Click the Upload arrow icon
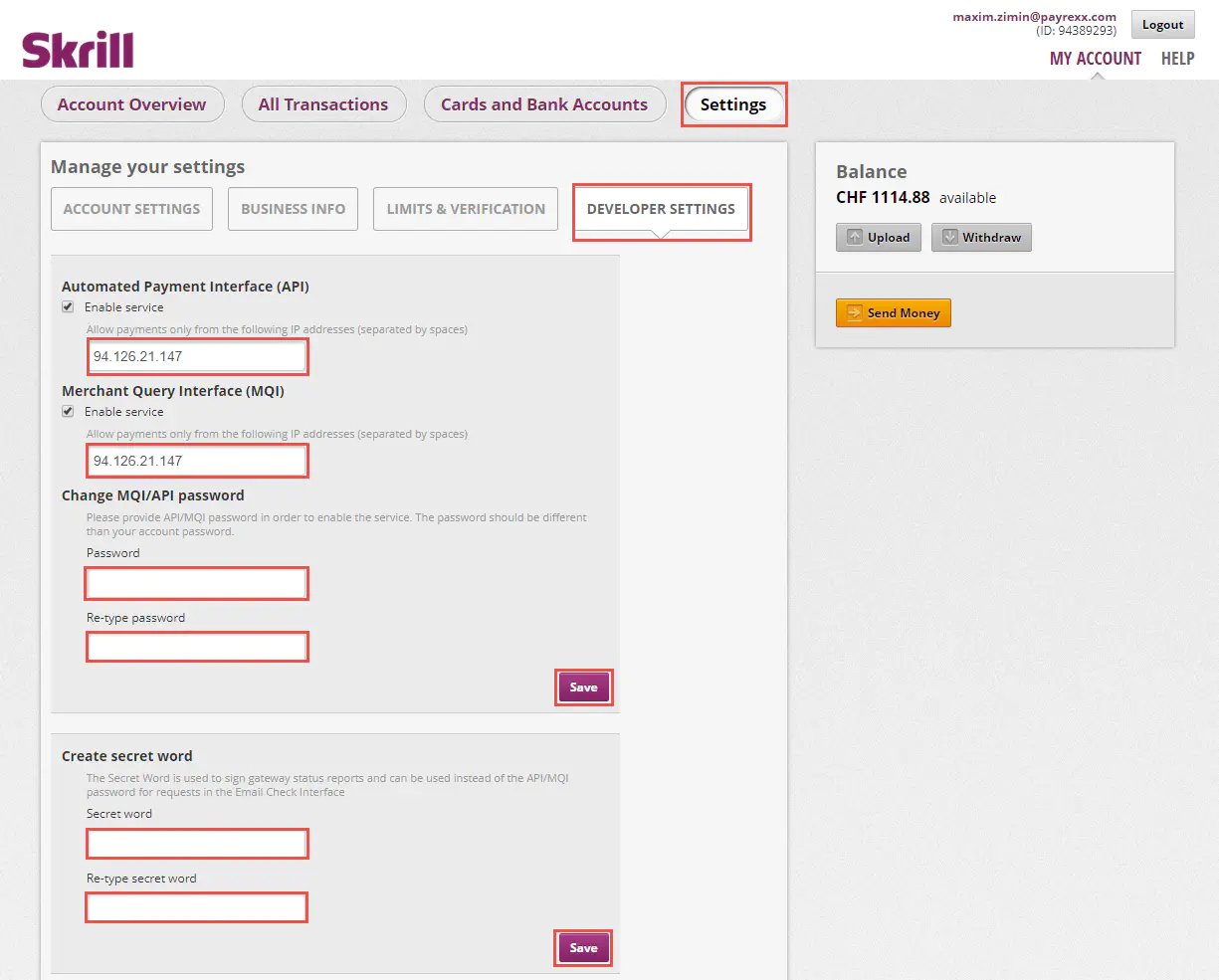The width and height of the screenshot is (1219, 980). [854, 237]
